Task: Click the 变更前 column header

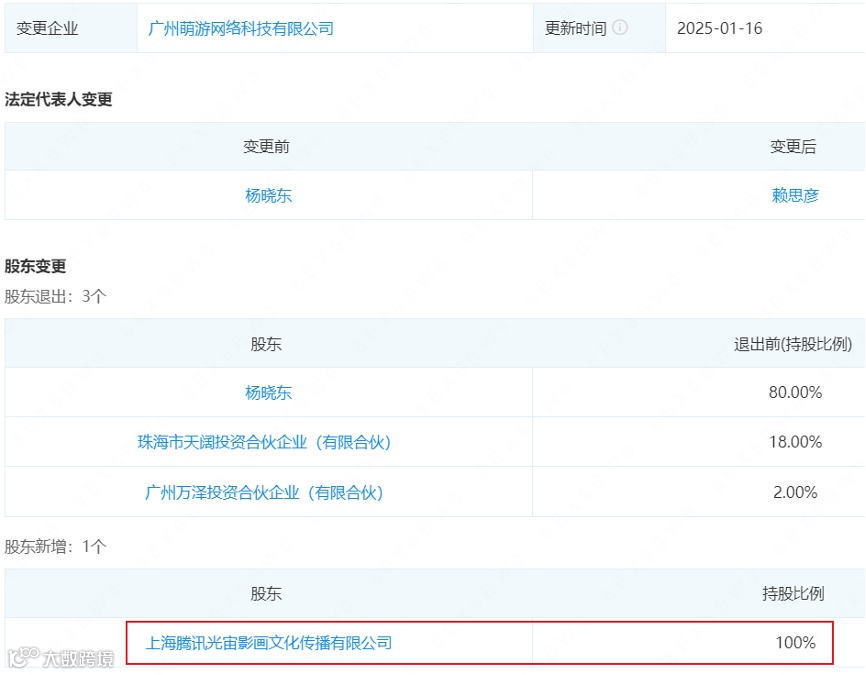Action: pos(267,146)
